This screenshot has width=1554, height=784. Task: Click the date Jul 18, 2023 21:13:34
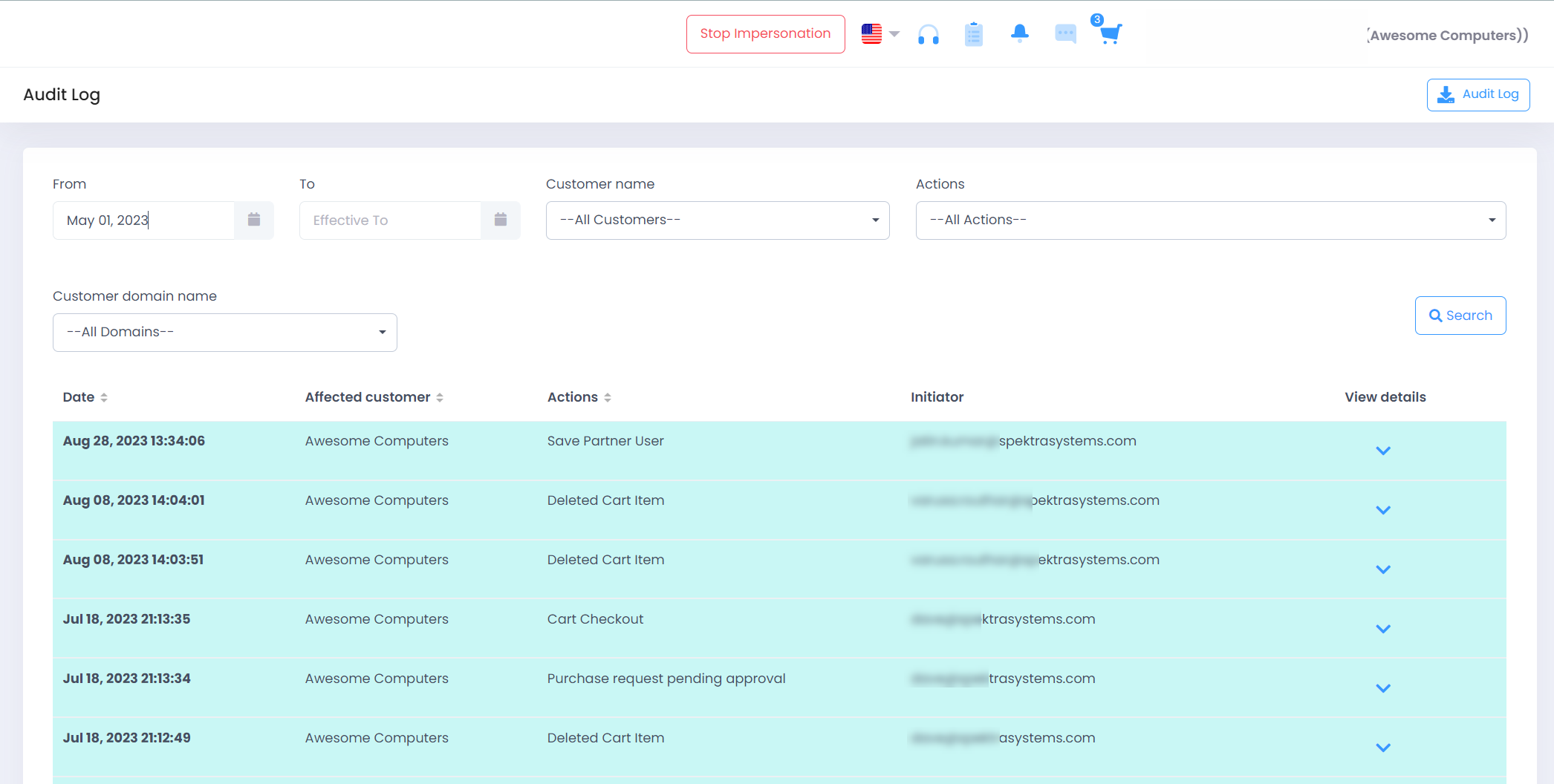tap(126, 679)
